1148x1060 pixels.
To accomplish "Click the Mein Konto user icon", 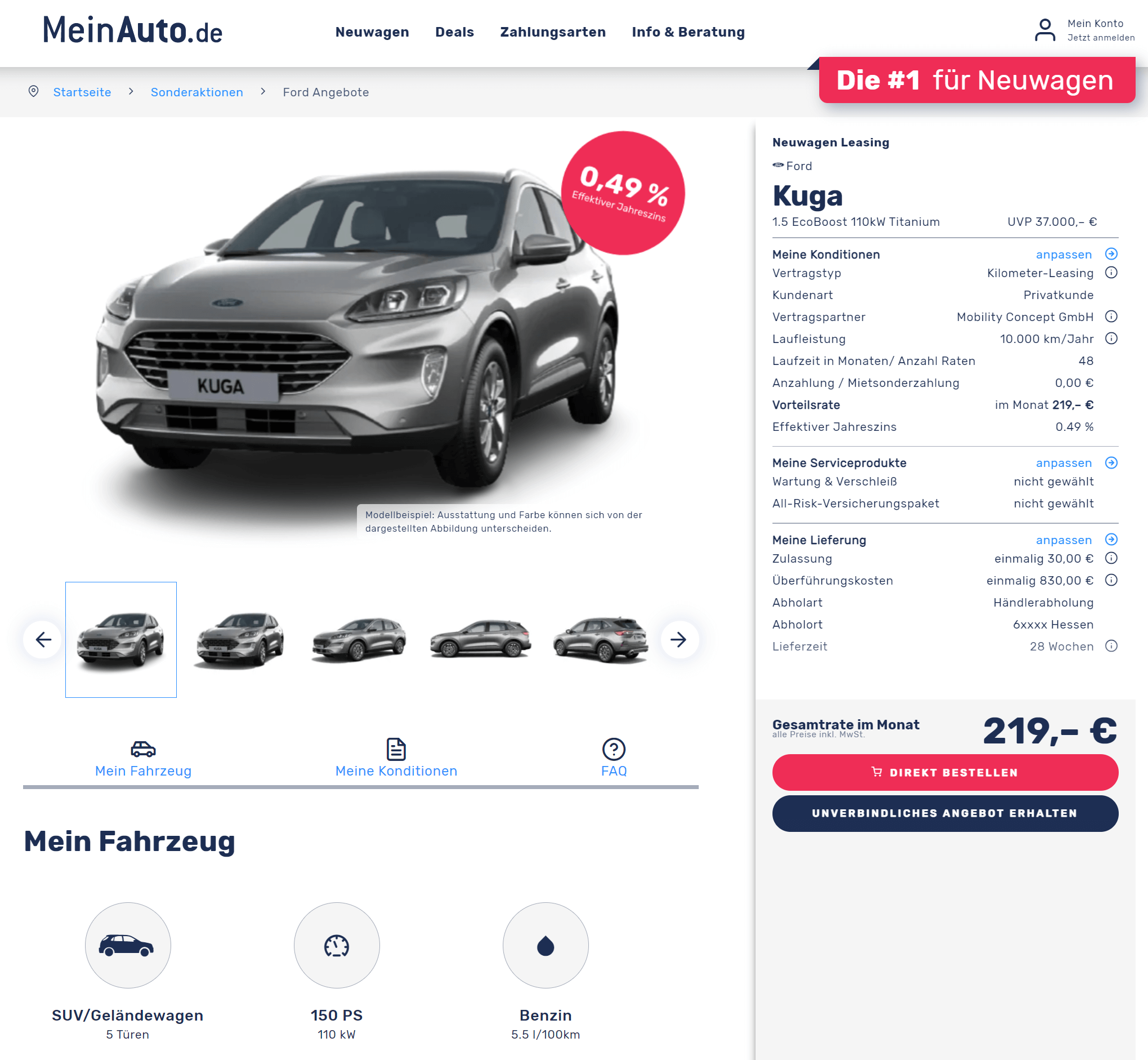I will click(1044, 30).
